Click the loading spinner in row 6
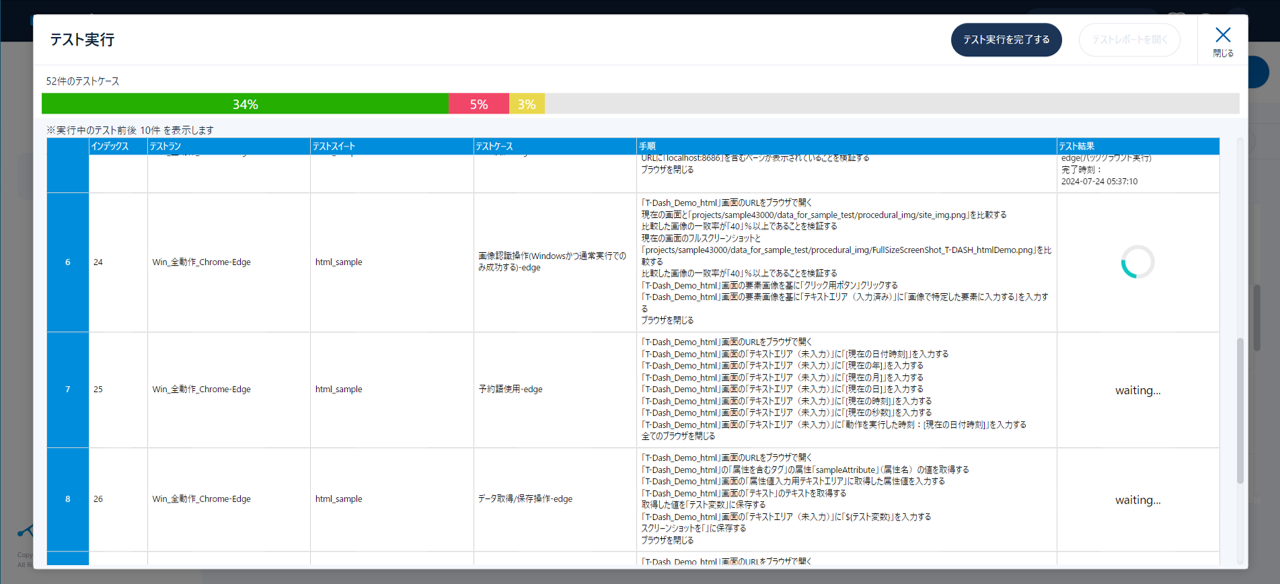 pyautogui.click(x=1137, y=262)
